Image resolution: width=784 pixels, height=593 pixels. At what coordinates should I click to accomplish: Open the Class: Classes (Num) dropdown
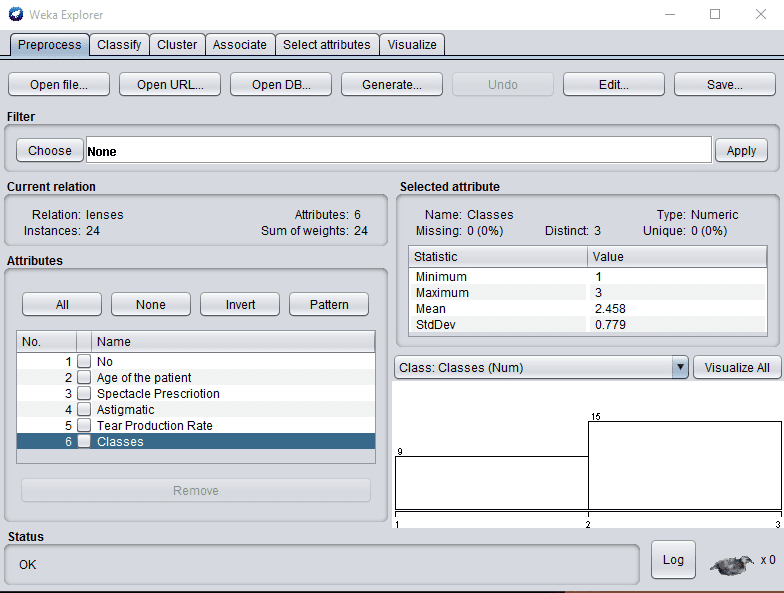point(541,368)
